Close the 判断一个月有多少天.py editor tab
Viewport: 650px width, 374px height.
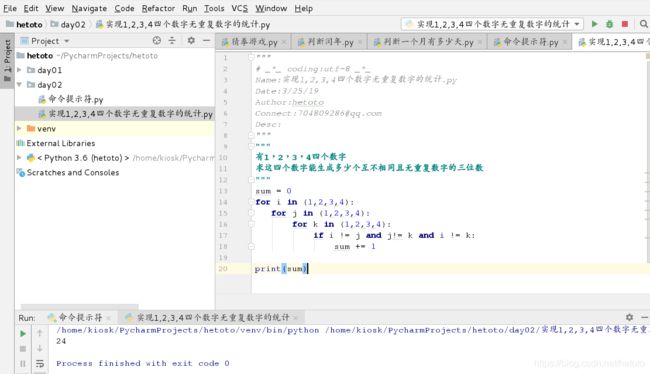point(480,42)
